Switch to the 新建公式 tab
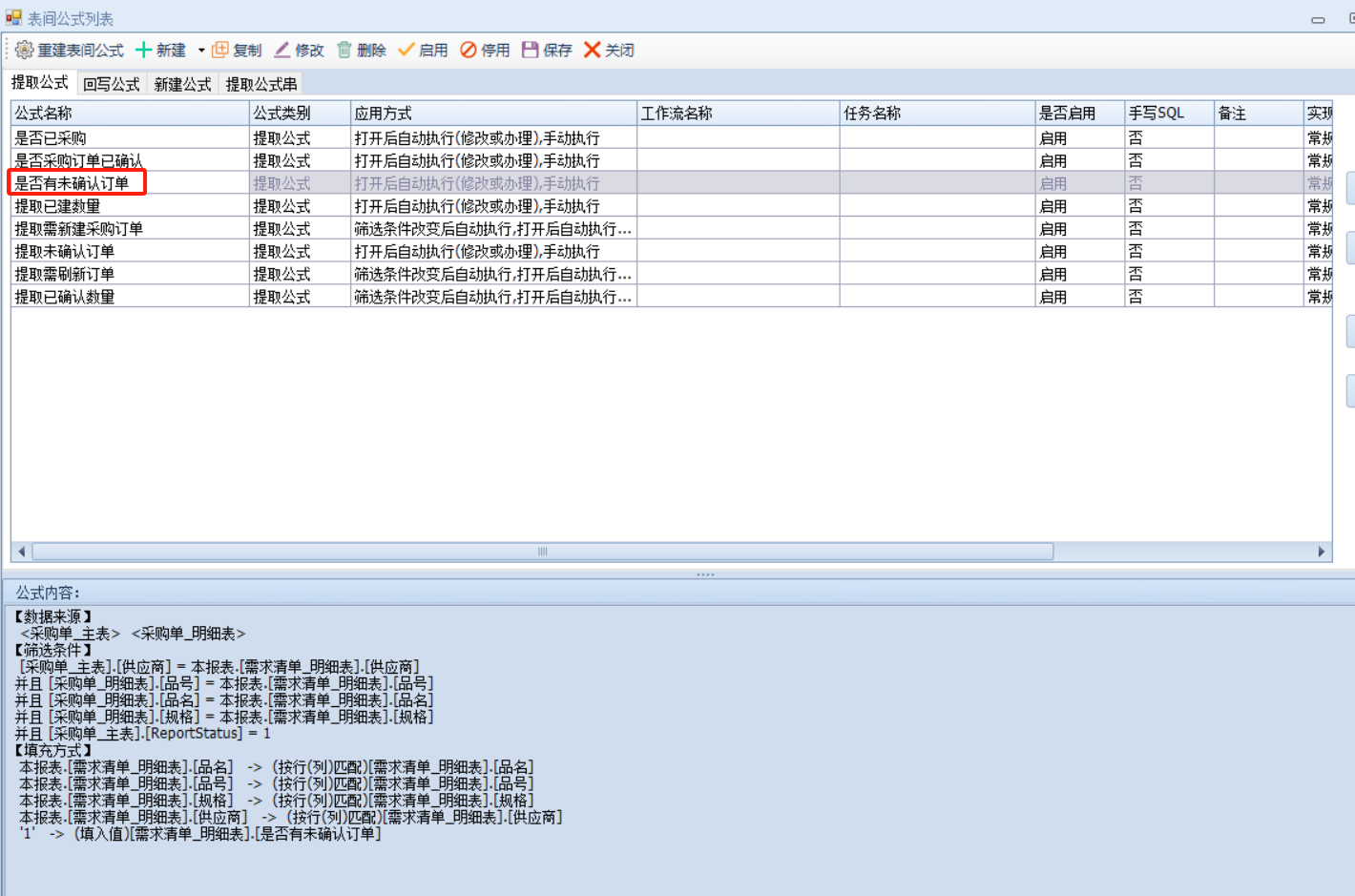1355x896 pixels. point(182,84)
